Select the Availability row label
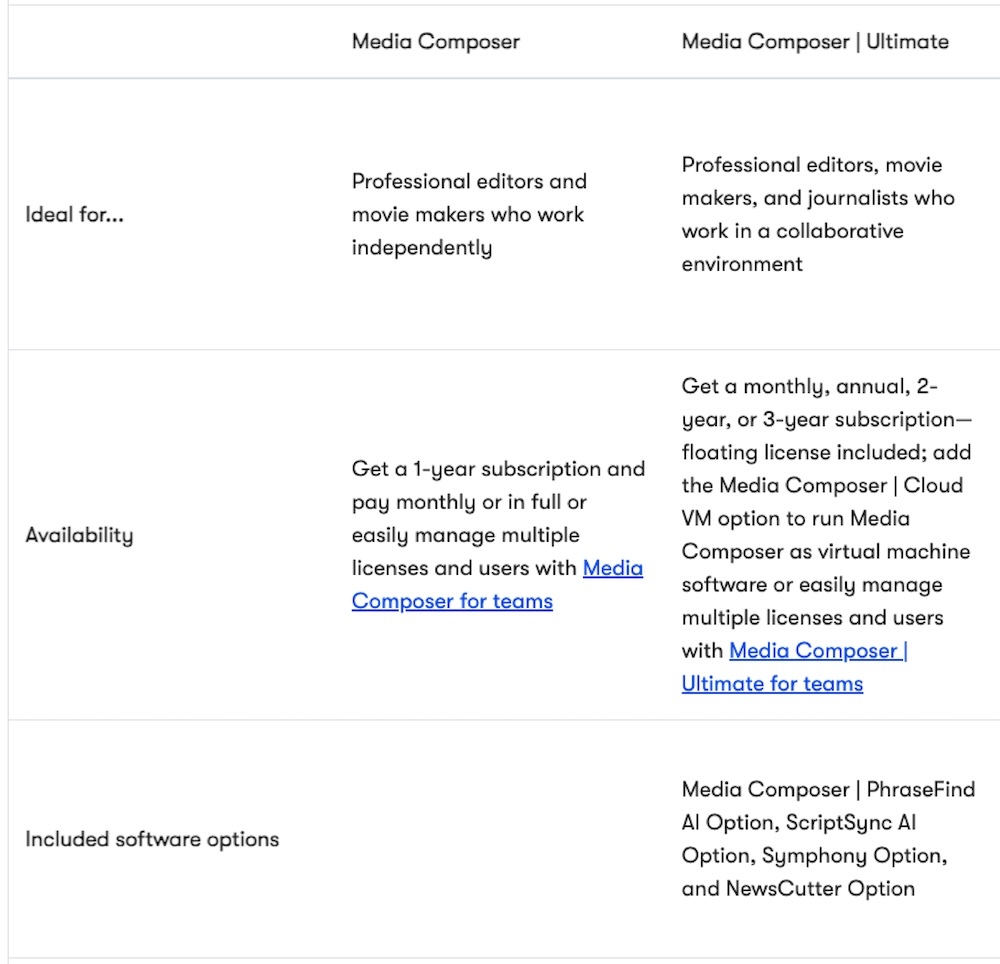This screenshot has height=964, width=1000. coord(79,534)
